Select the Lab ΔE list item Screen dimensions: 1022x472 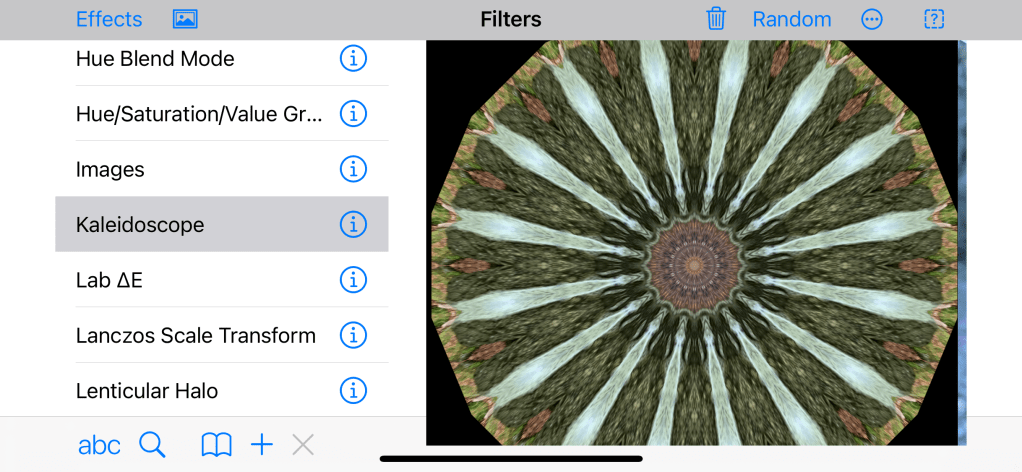(x=200, y=280)
